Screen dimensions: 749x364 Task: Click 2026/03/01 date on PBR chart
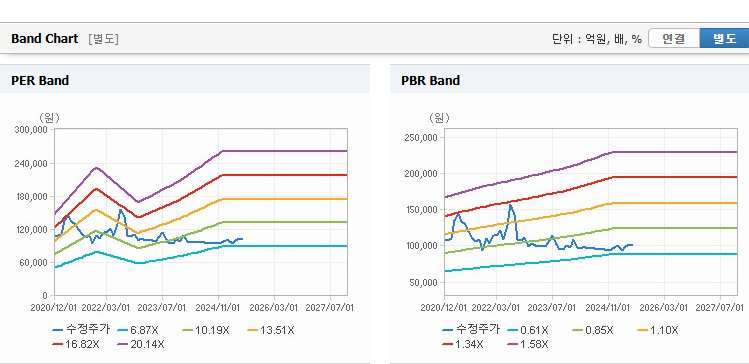pos(664,307)
